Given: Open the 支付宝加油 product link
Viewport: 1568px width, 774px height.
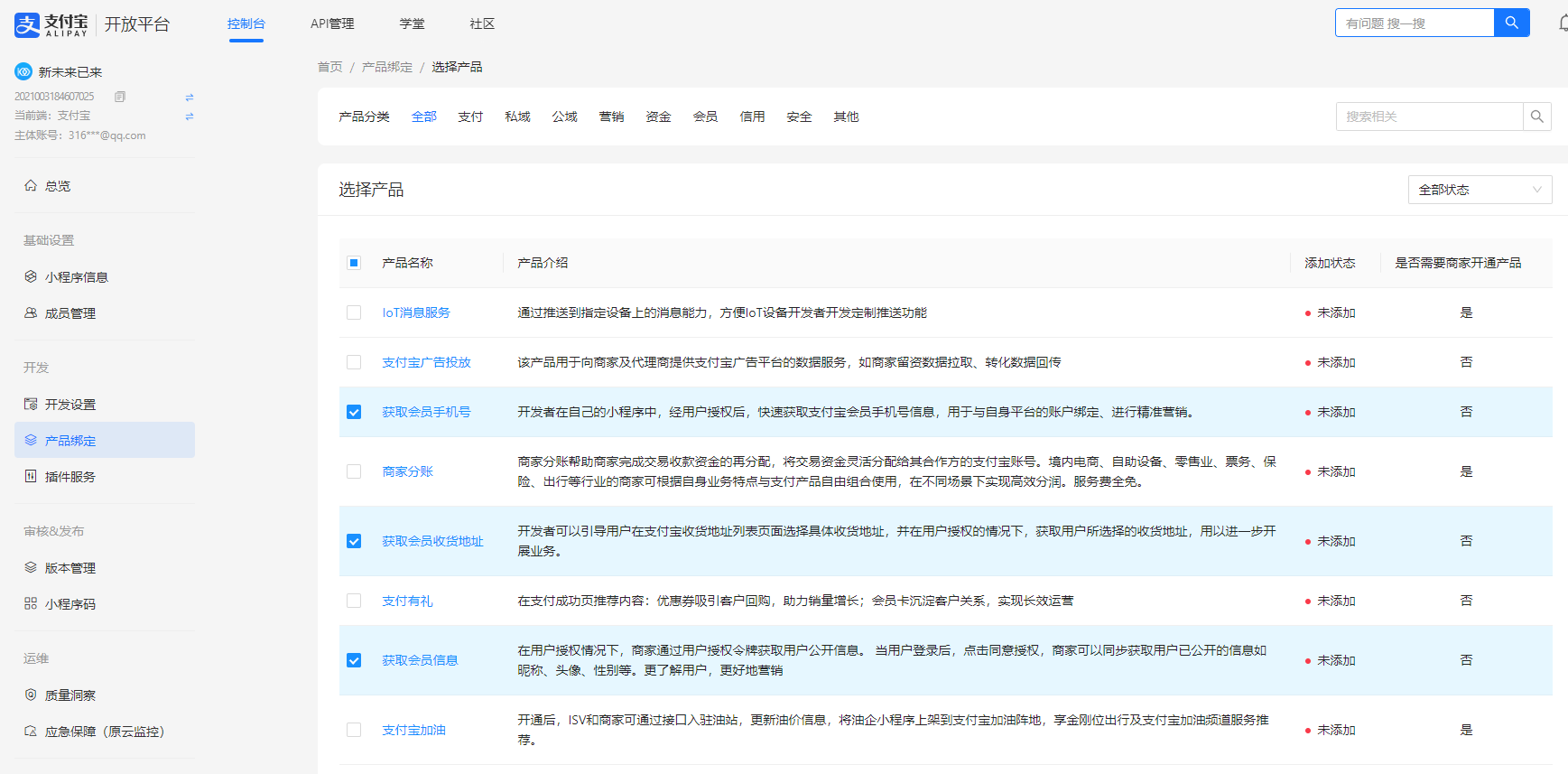Looking at the screenshot, I should (414, 730).
